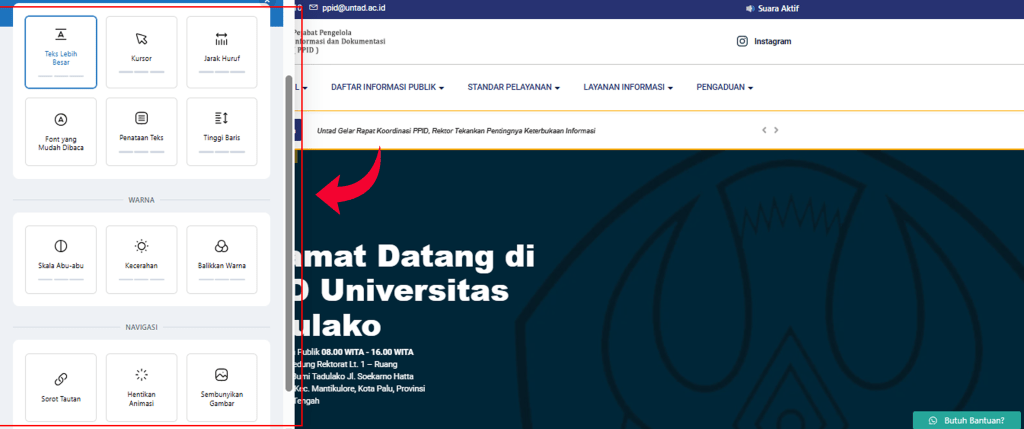Click the Butuh Bantuan help button
Image resolution: width=1024 pixels, height=429 pixels.
click(x=966, y=420)
